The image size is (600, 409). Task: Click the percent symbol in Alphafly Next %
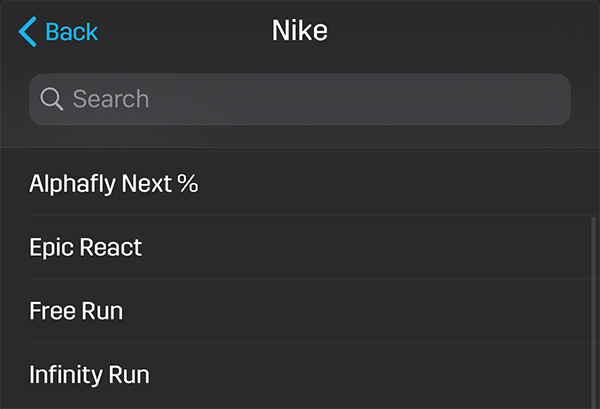[x=188, y=183]
